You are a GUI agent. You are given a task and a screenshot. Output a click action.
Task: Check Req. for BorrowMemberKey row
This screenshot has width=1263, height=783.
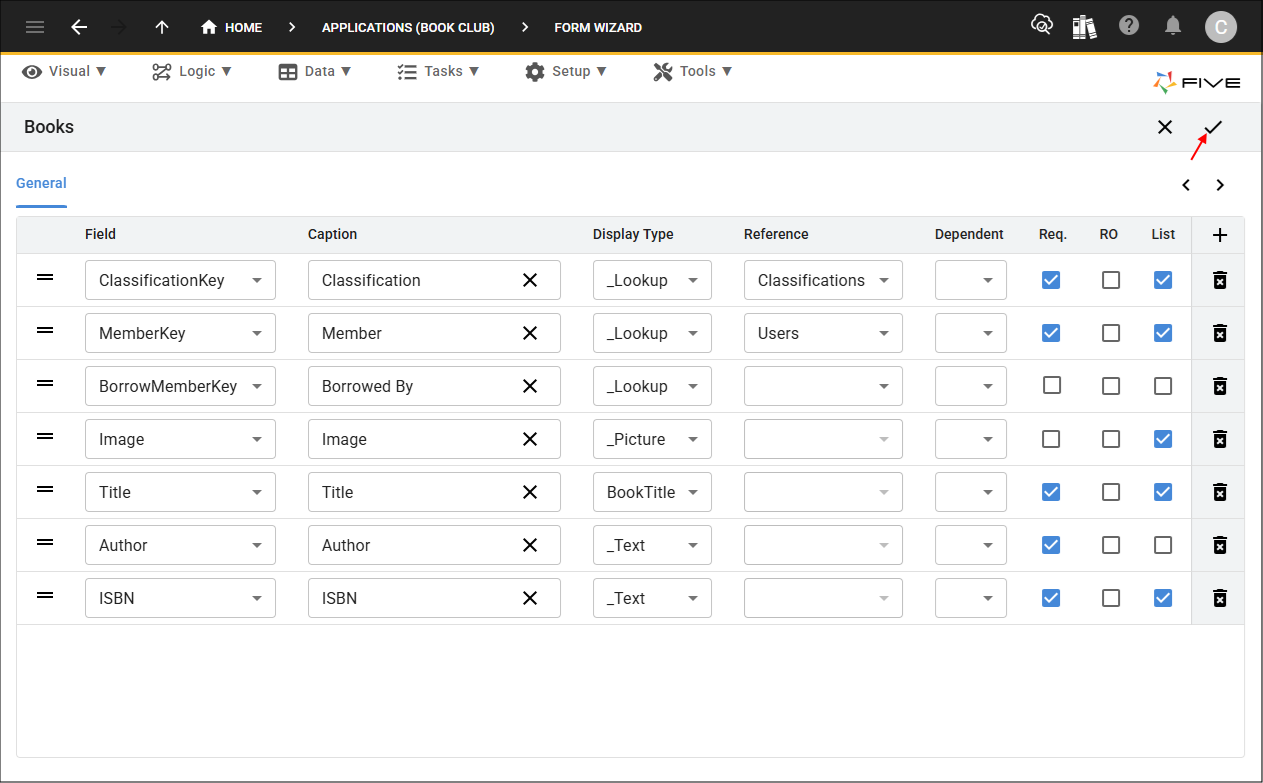point(1051,386)
